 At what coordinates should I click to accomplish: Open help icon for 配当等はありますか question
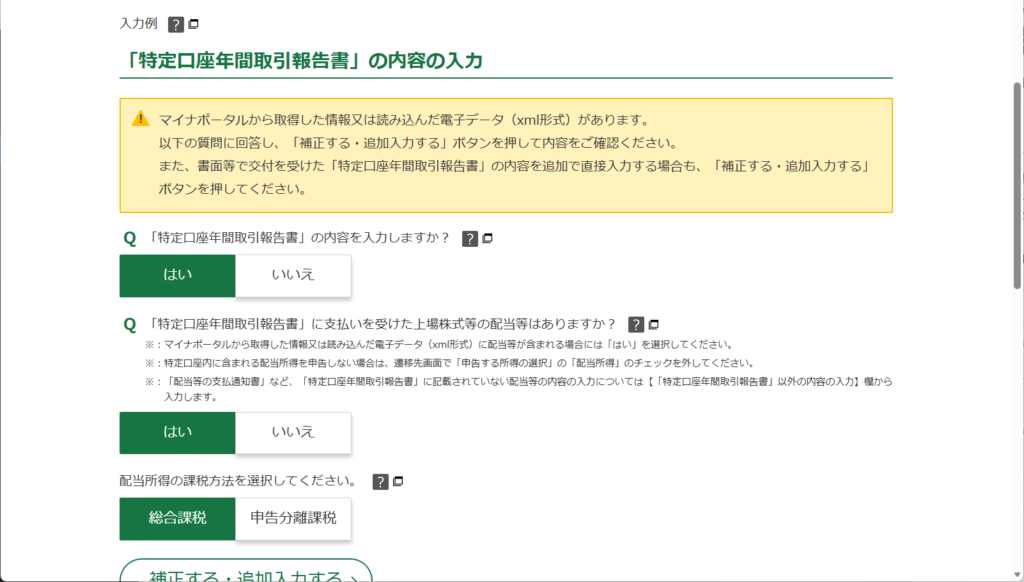click(x=635, y=324)
